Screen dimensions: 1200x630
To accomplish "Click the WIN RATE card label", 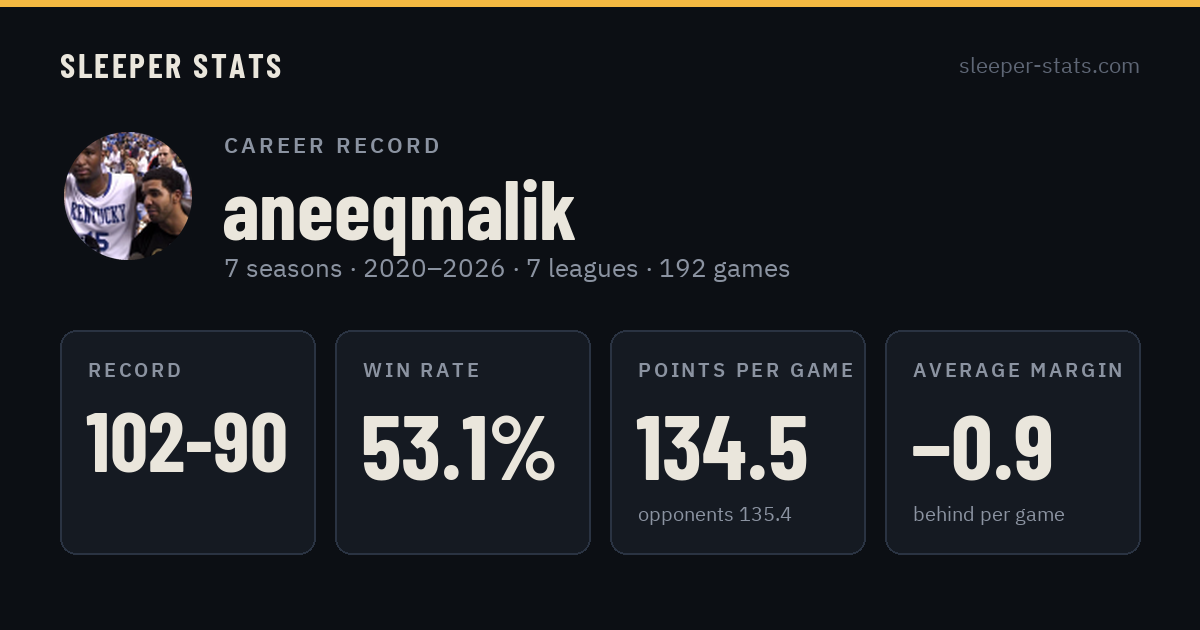I will coord(422,371).
